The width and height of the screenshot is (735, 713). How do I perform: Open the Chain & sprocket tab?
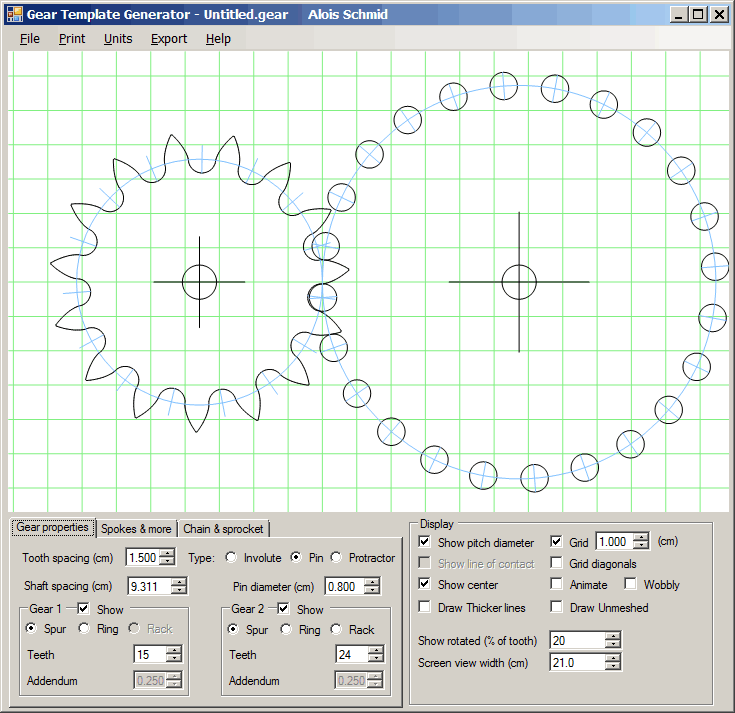(224, 529)
